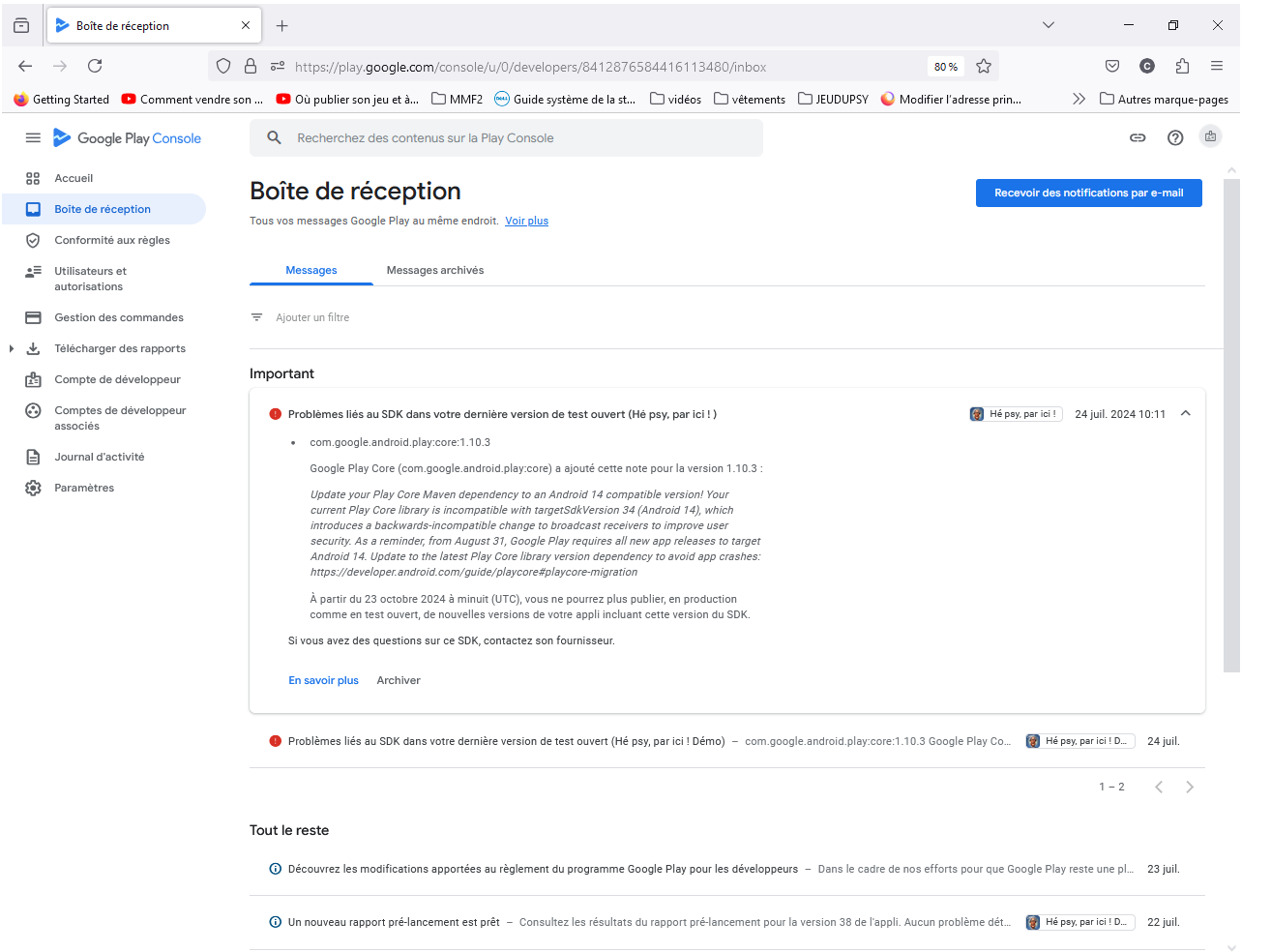Open Firefox tab list dropdown
1271x952 pixels.
[x=1048, y=25]
